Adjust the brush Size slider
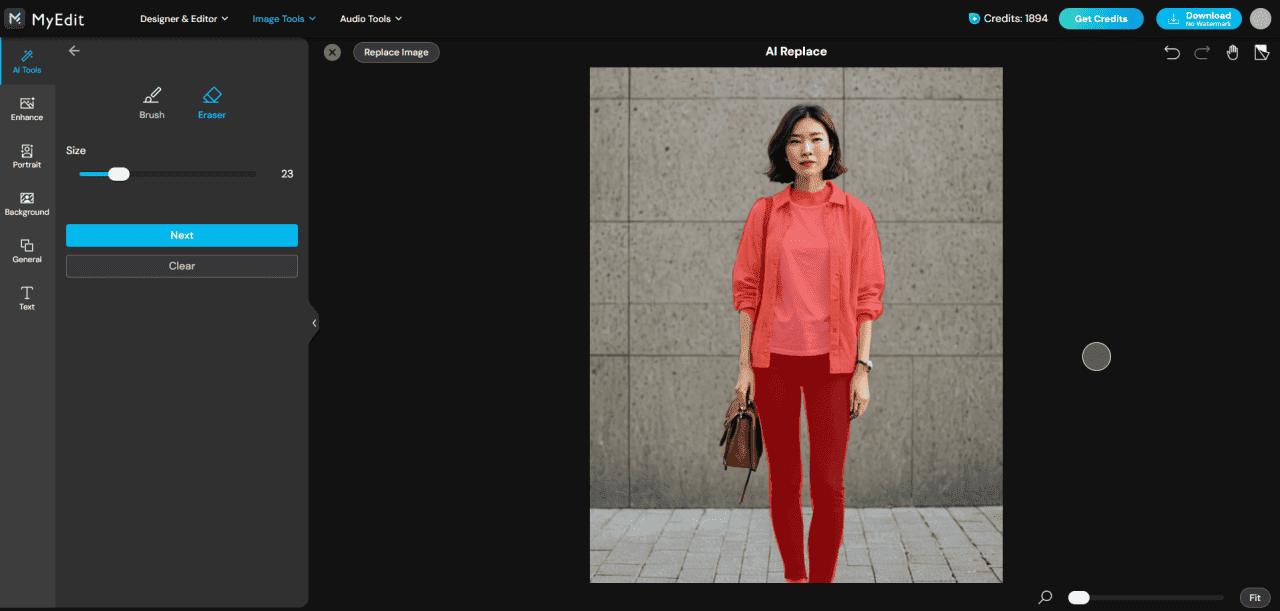 click(120, 173)
